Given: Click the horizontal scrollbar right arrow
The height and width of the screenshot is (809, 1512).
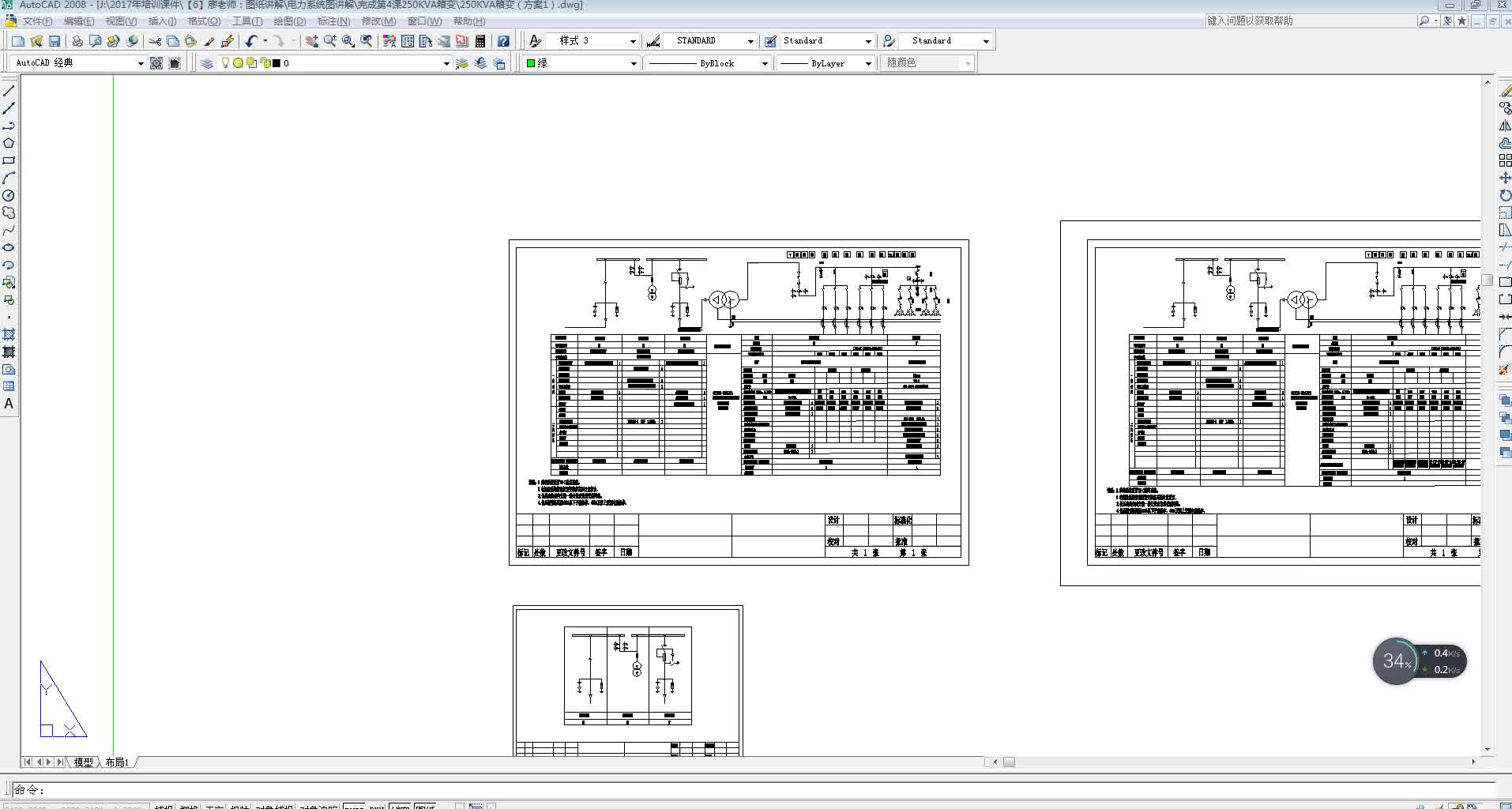Looking at the screenshot, I should tap(1473, 762).
